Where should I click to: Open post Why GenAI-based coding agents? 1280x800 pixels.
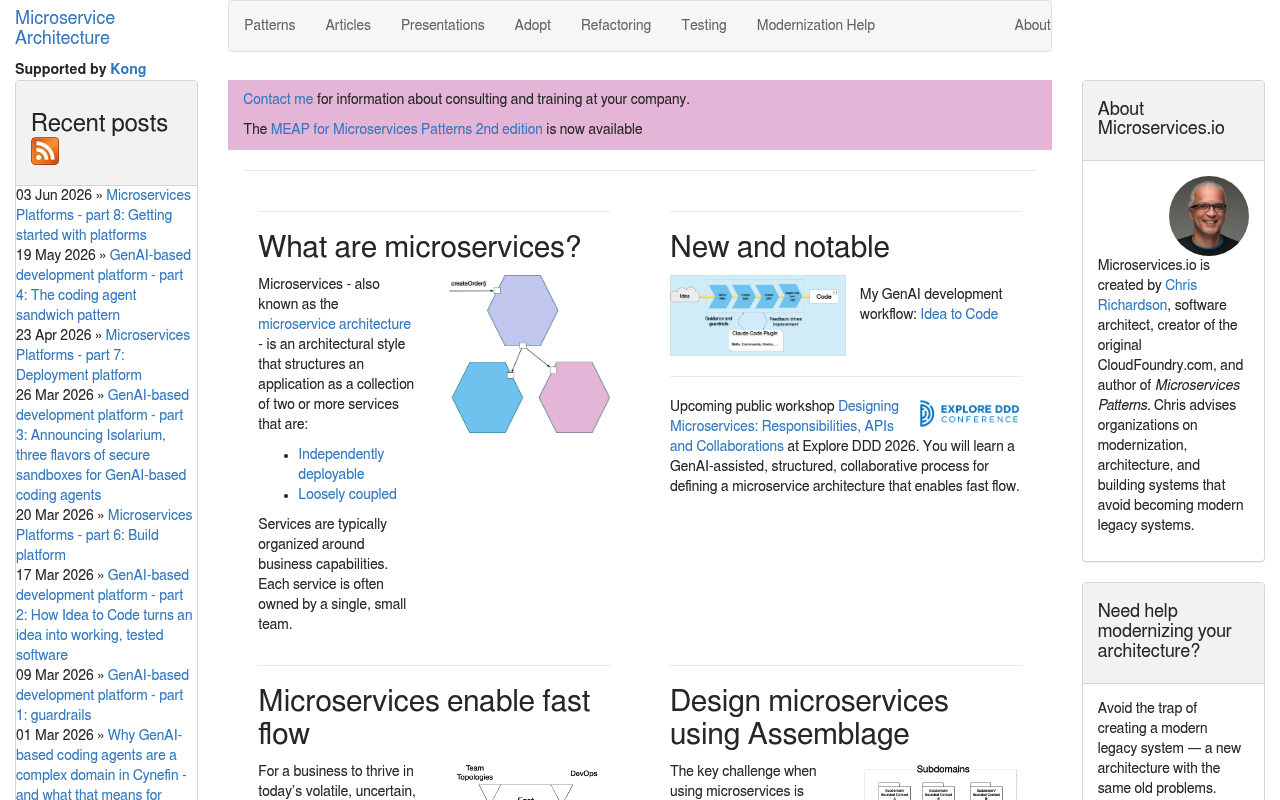101,765
